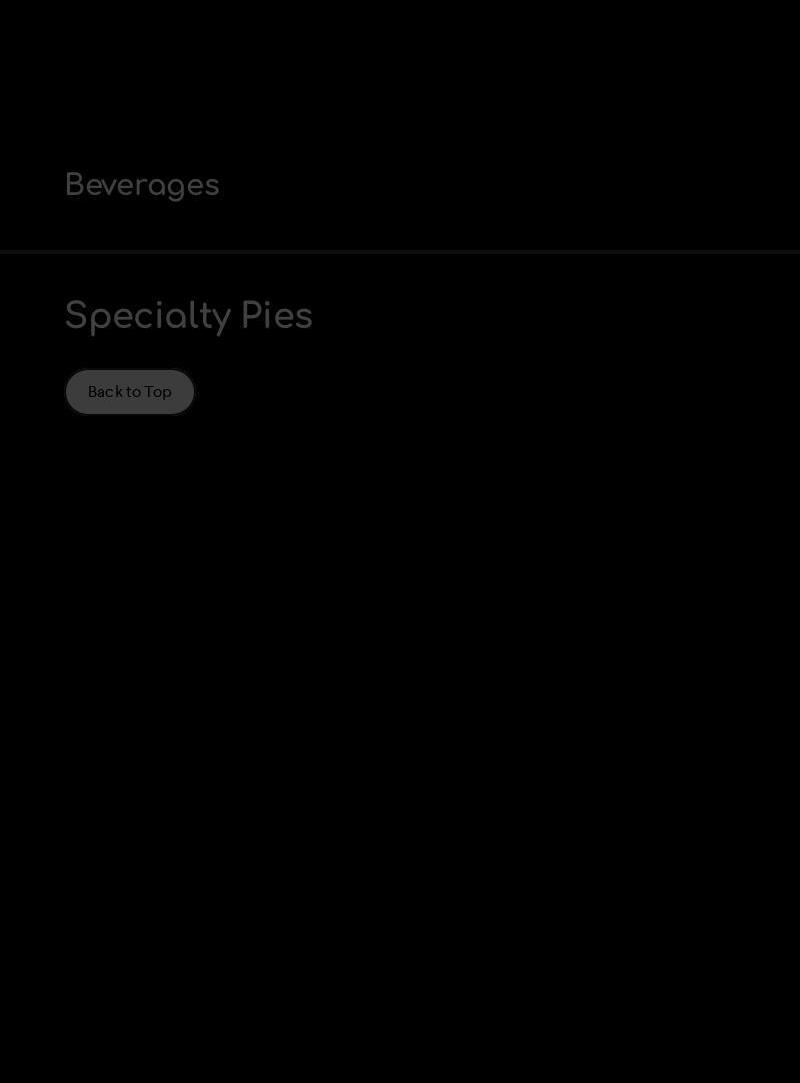Select the Beverages heading above the divider
800x1083 pixels.
[142, 185]
